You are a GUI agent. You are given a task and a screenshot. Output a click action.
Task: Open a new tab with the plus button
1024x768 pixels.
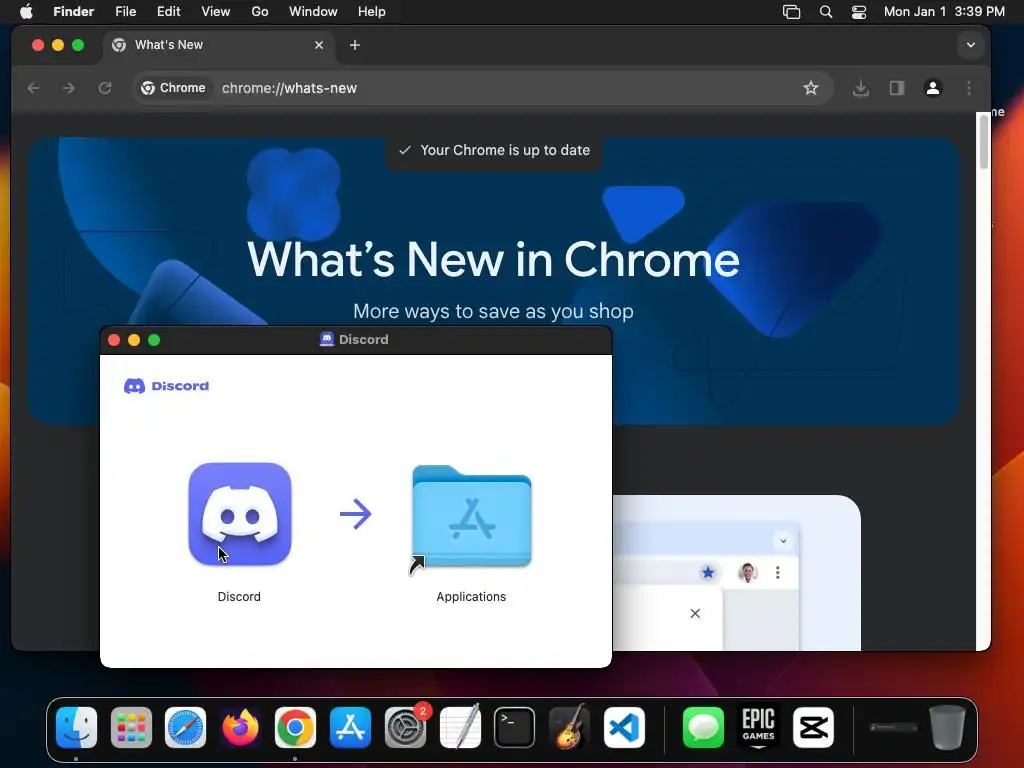click(355, 45)
